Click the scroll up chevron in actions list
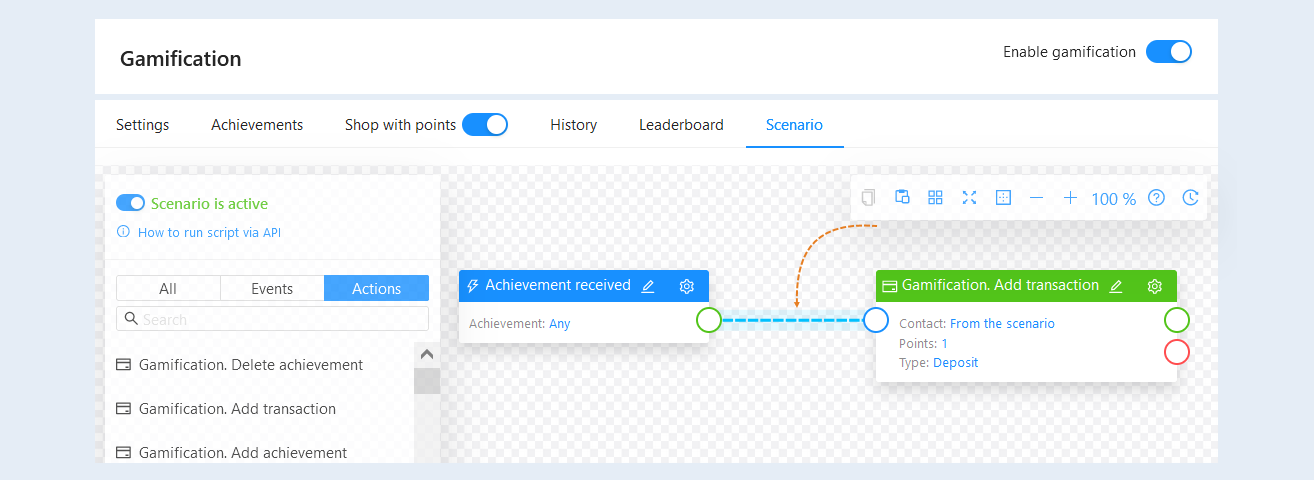Image resolution: width=1314 pixels, height=480 pixels. [x=427, y=354]
